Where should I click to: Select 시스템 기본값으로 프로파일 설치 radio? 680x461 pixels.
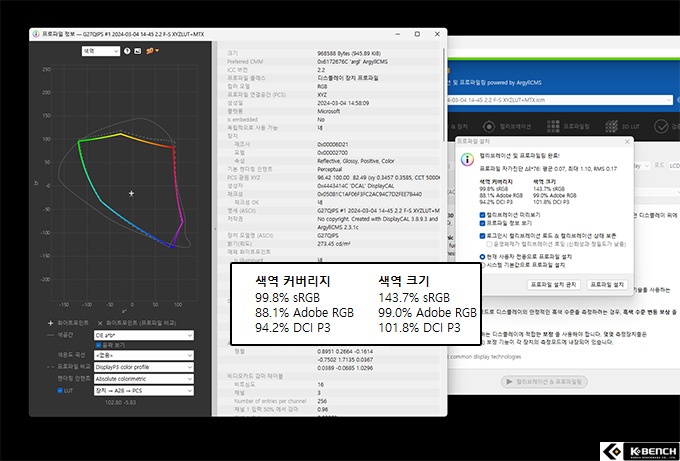[482, 265]
